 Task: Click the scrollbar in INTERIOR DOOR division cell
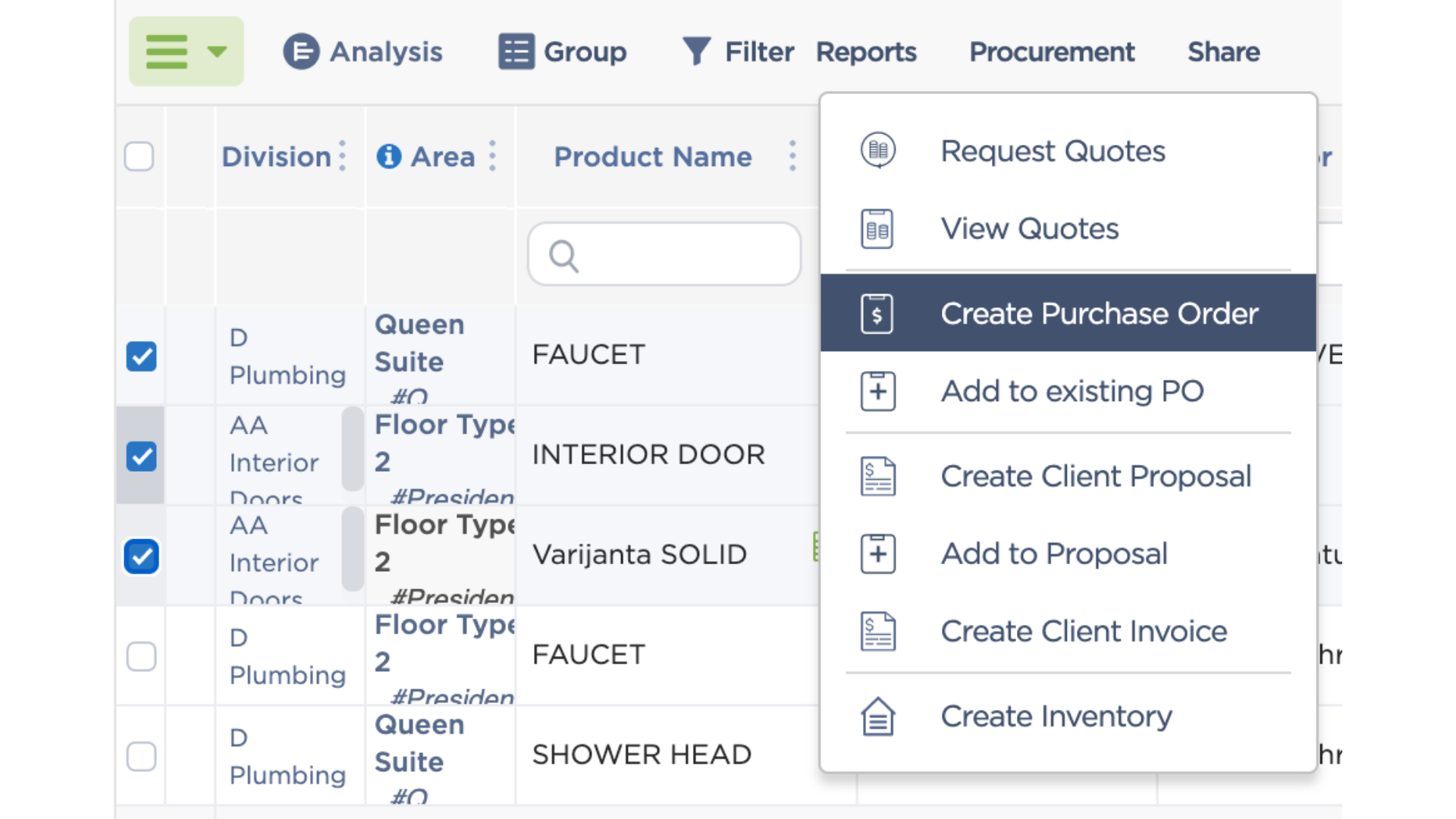pos(353,448)
